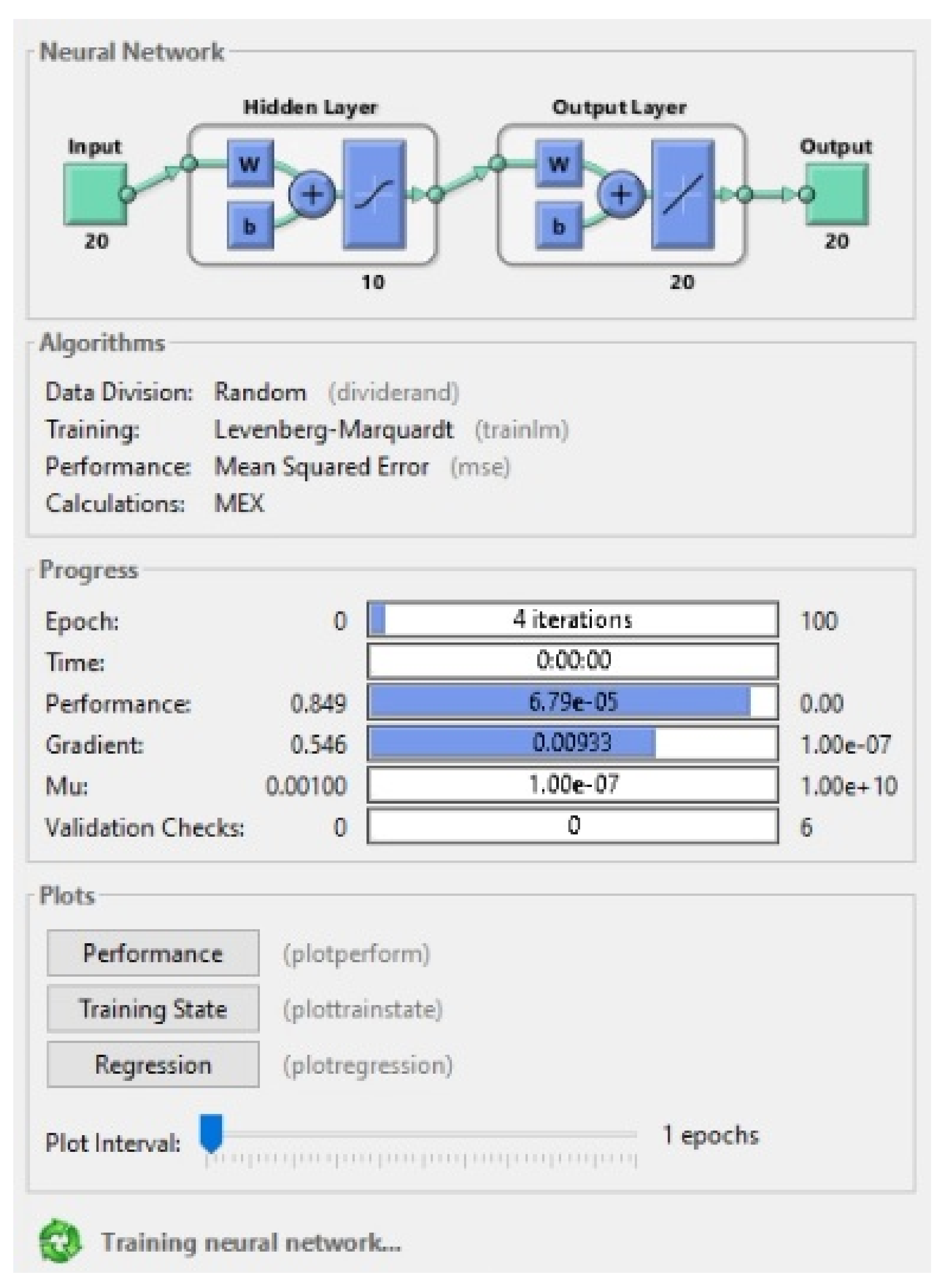Select the Output Layer weight W block
The width and height of the screenshot is (947, 1288).
pyautogui.click(x=559, y=165)
